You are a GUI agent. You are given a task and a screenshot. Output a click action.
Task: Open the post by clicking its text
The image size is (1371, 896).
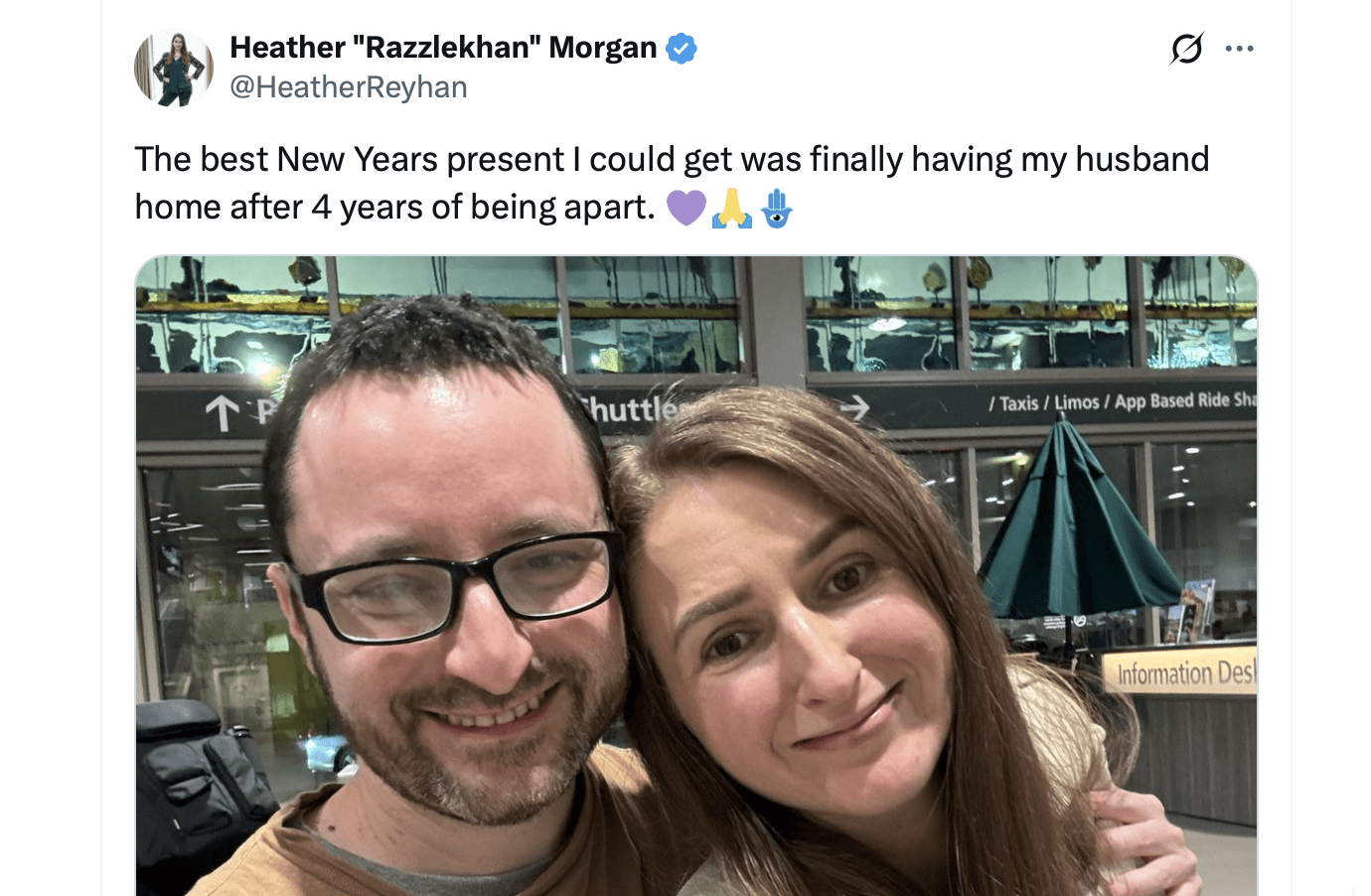tap(672, 183)
